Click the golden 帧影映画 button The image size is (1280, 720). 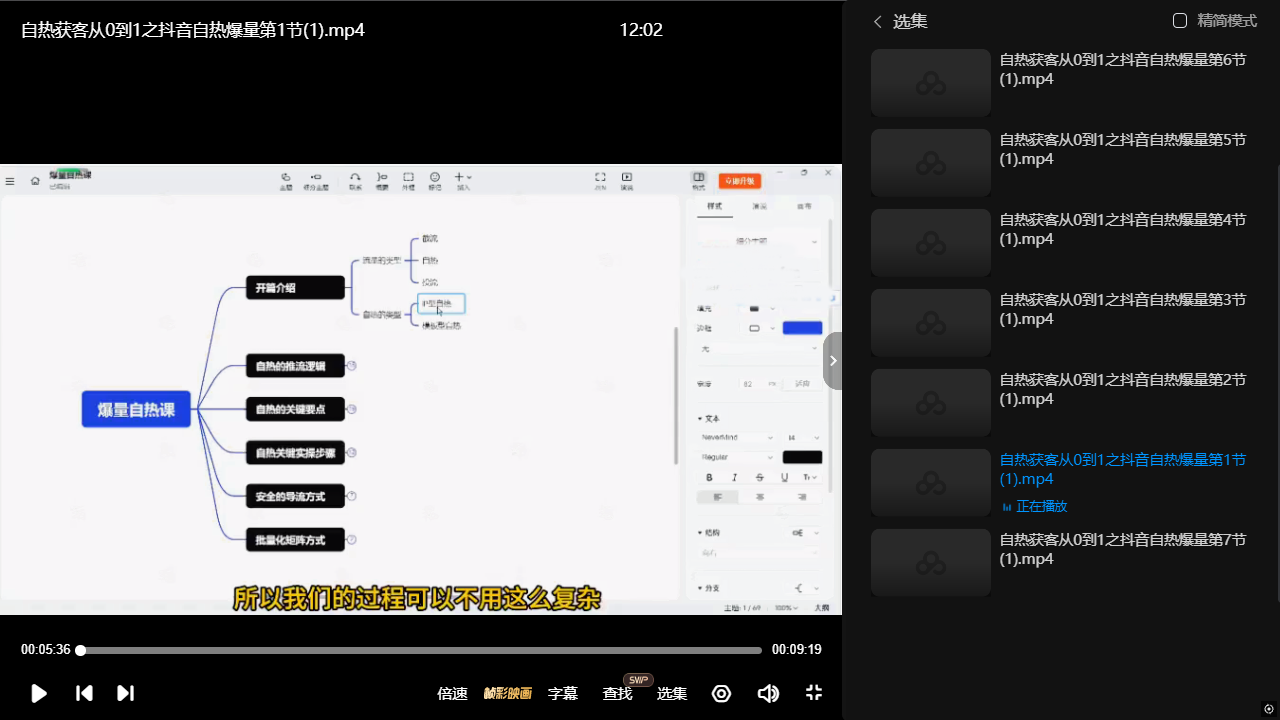coord(508,693)
